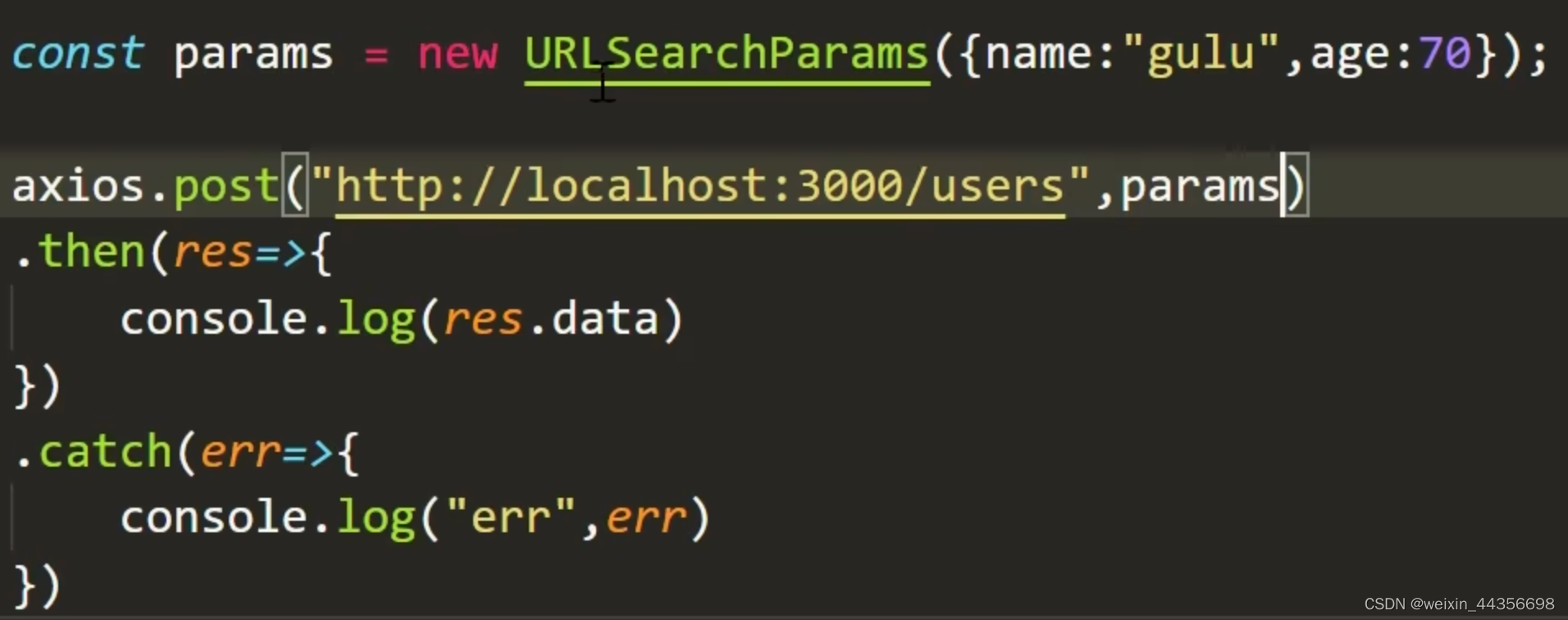Click the age value 70
Viewport: 1568px width, 620px height.
1445,54
